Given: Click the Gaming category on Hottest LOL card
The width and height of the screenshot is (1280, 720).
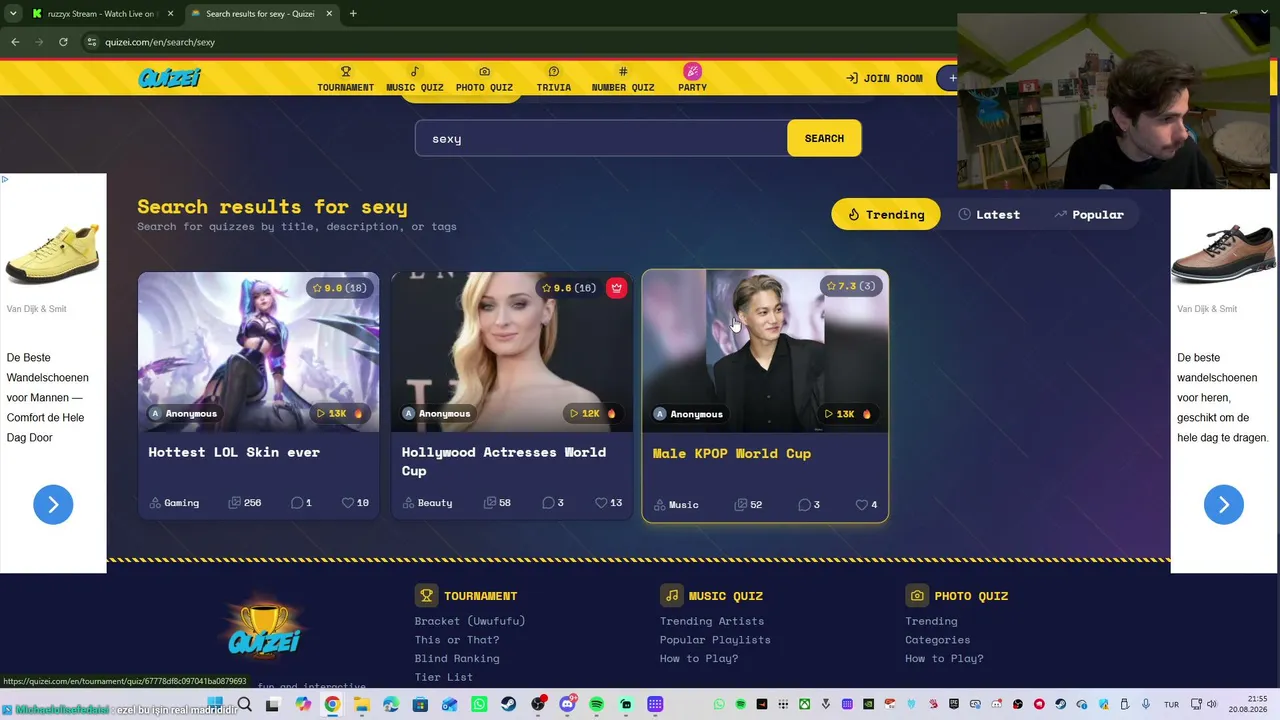Looking at the screenshot, I should 174,503.
